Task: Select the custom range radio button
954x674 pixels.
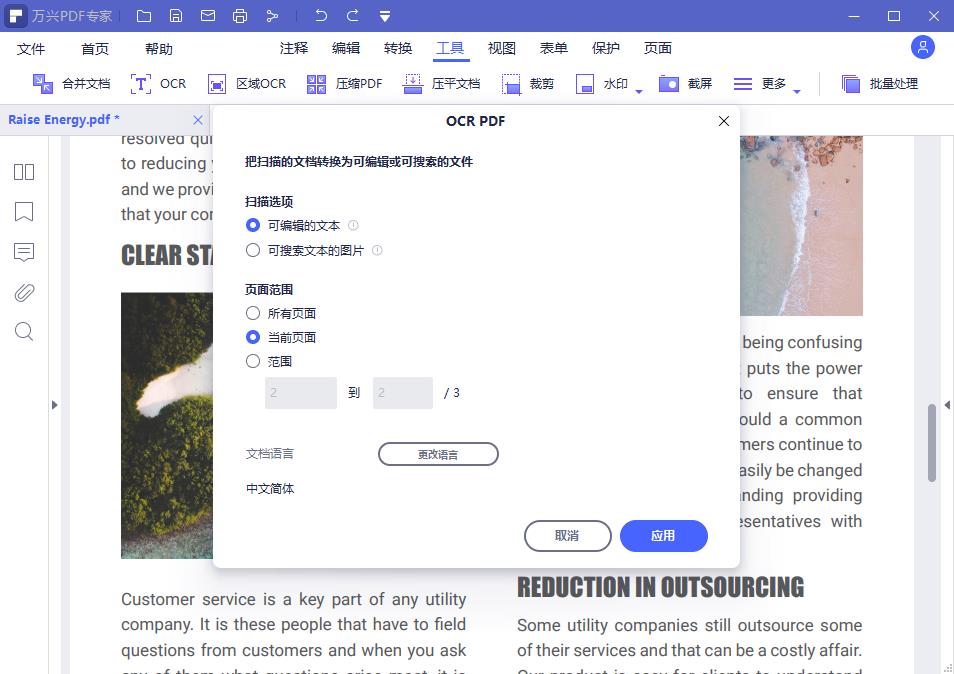Action: pos(253,361)
